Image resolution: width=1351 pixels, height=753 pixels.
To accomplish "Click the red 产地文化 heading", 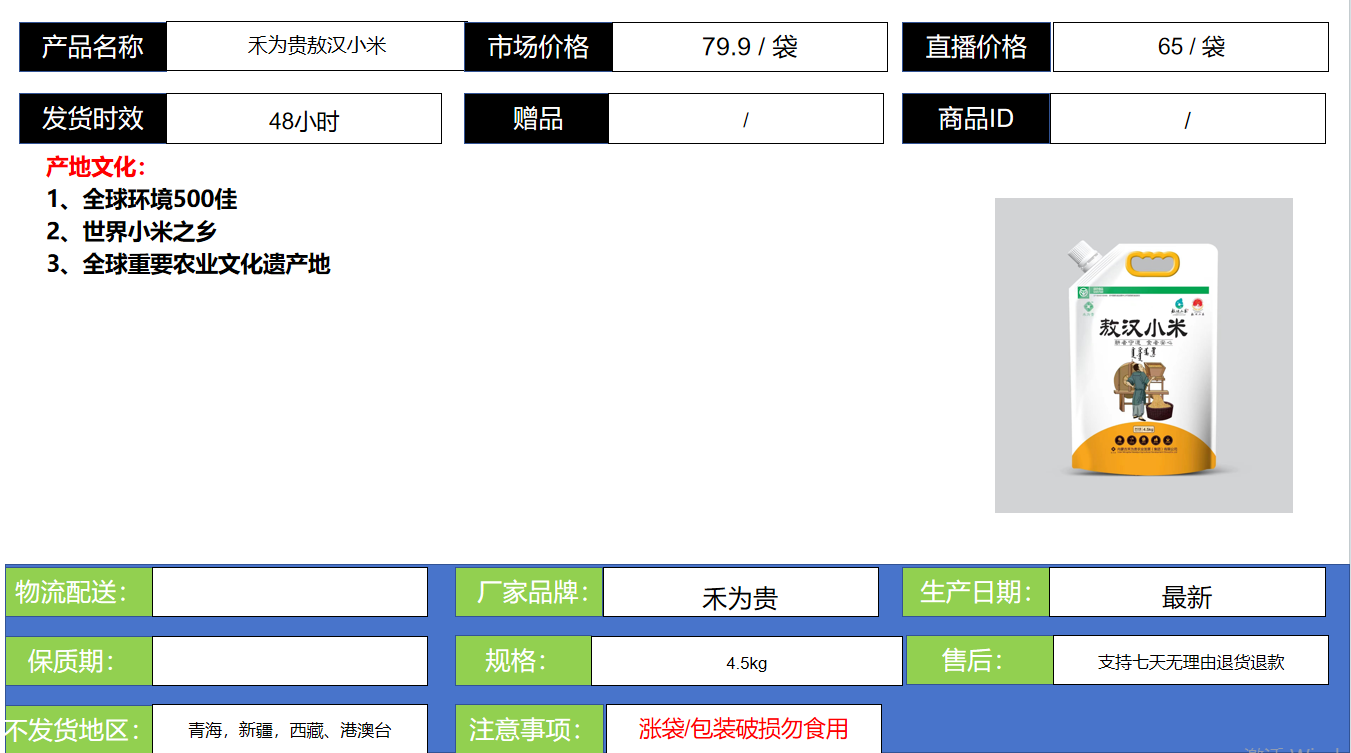I will [x=96, y=167].
